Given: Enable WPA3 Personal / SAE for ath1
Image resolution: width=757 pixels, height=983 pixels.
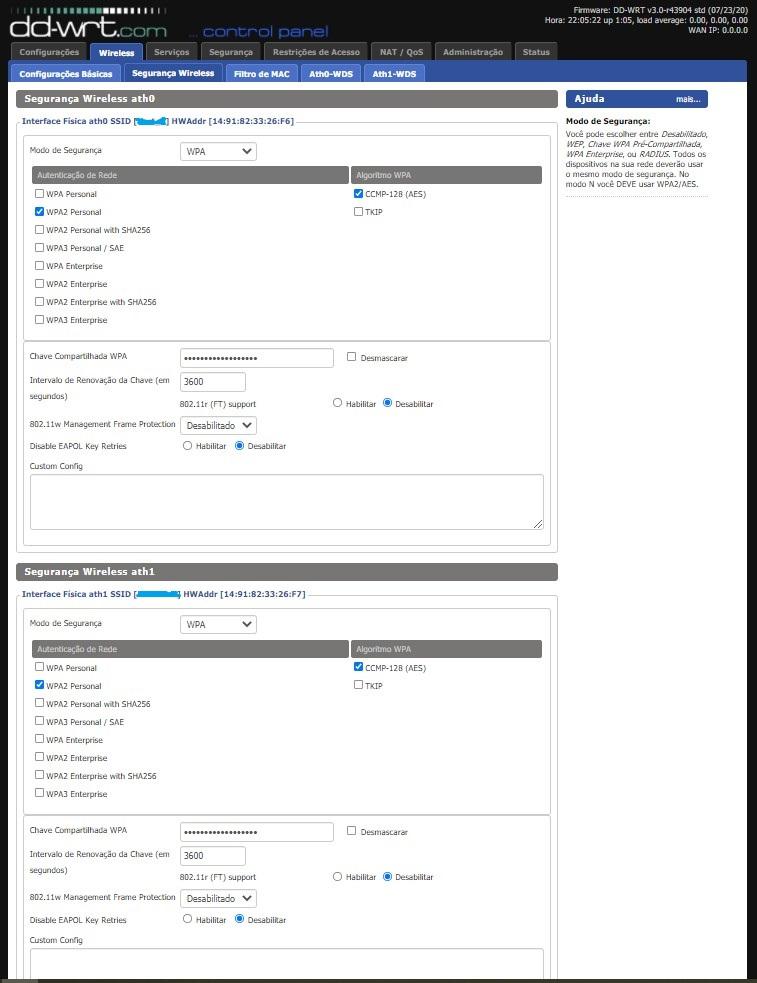Looking at the screenshot, I should click(x=39, y=721).
